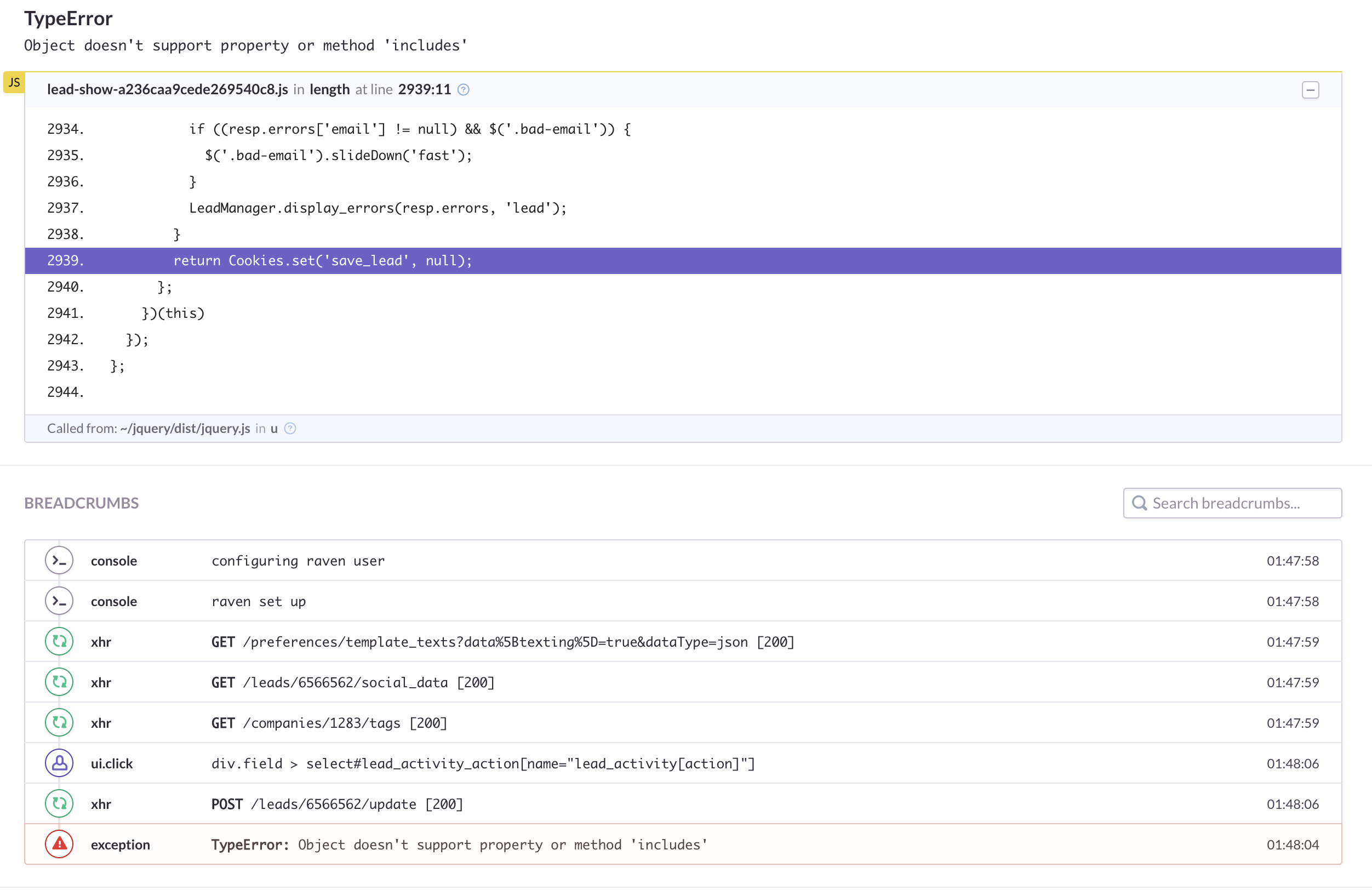
Task: Click xhr icon for template_texts request
Action: [x=59, y=642]
